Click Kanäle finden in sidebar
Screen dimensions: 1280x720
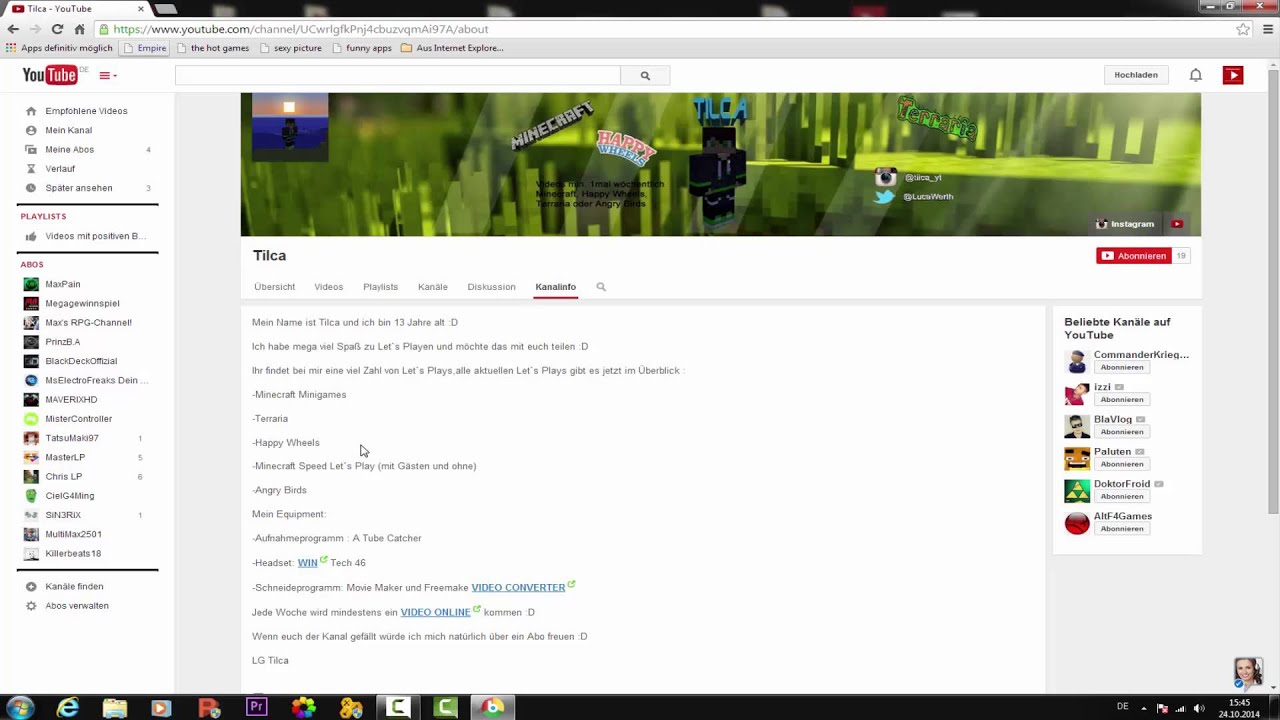coord(74,587)
